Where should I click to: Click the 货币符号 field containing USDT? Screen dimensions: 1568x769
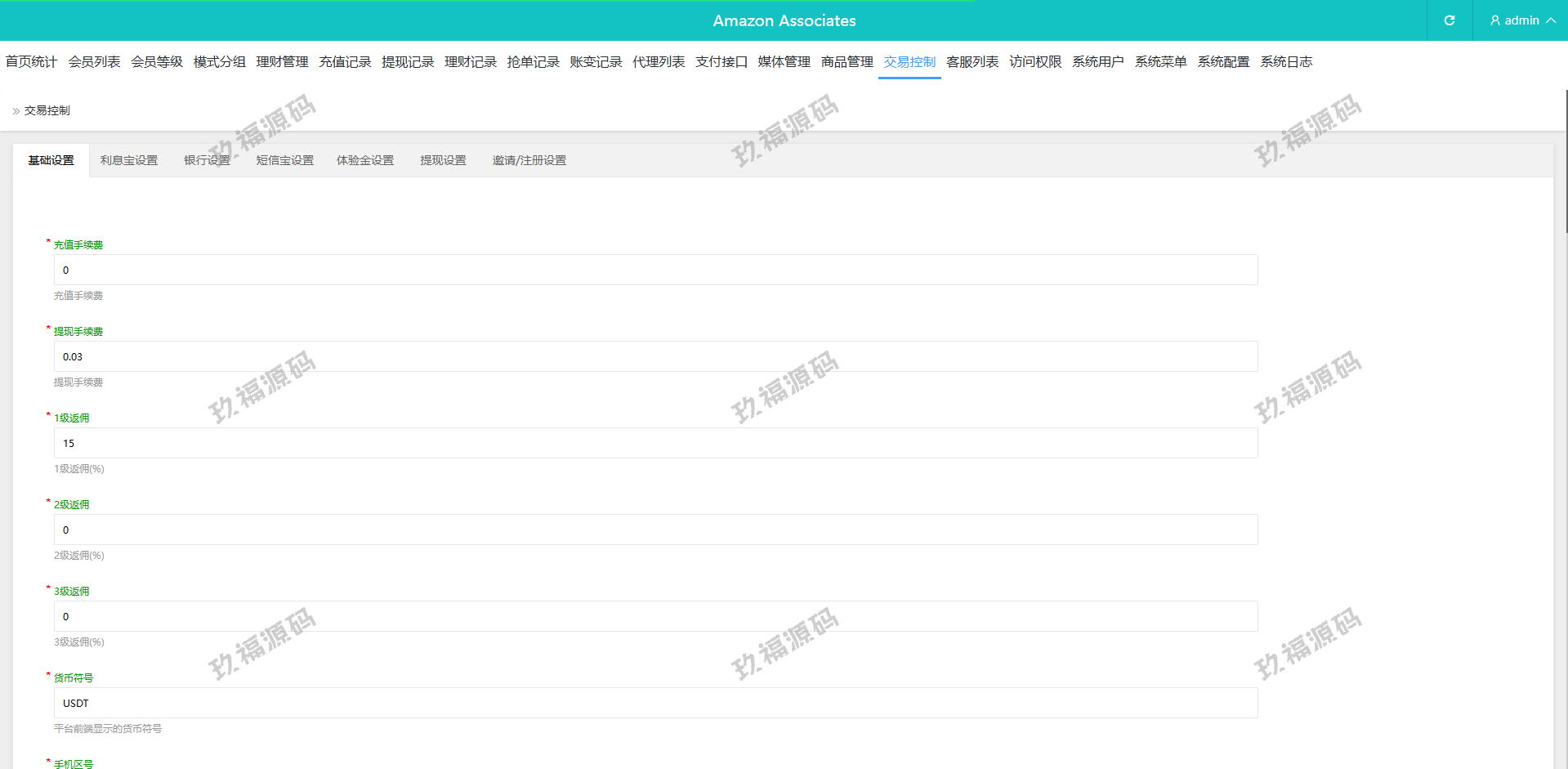(655, 704)
